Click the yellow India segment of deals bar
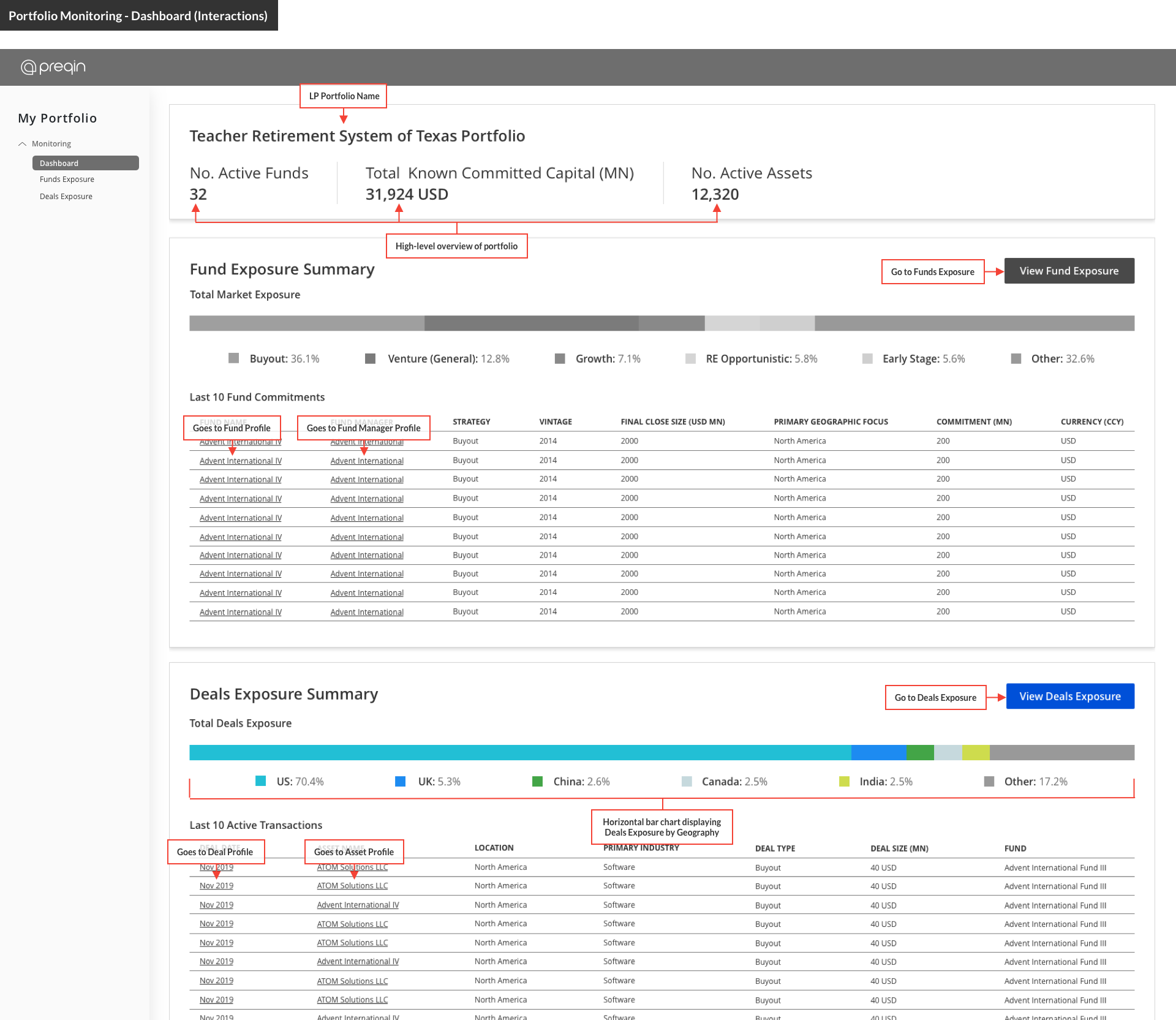The height and width of the screenshot is (1020, 1176). coord(976,752)
